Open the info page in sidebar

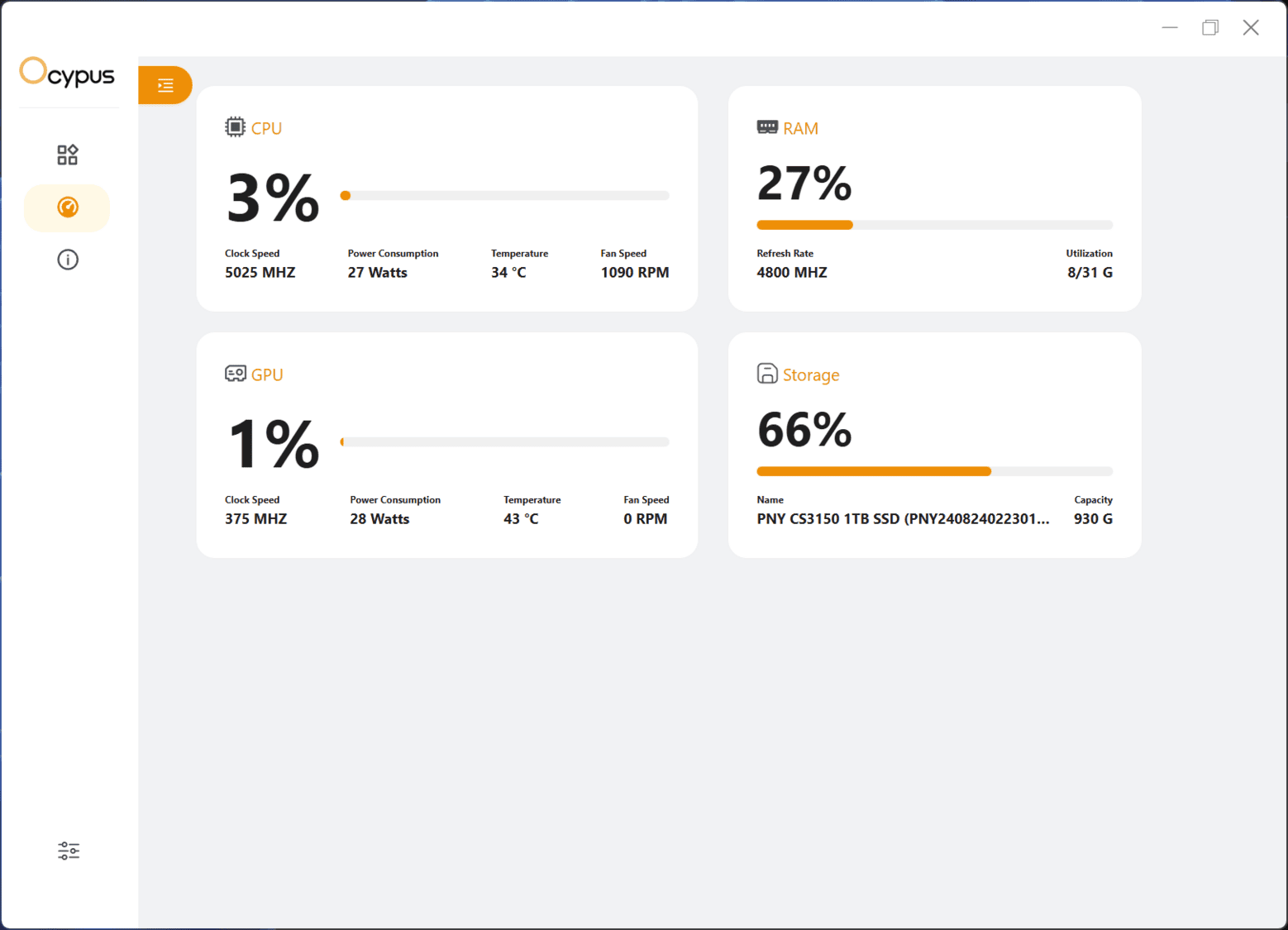tap(68, 260)
